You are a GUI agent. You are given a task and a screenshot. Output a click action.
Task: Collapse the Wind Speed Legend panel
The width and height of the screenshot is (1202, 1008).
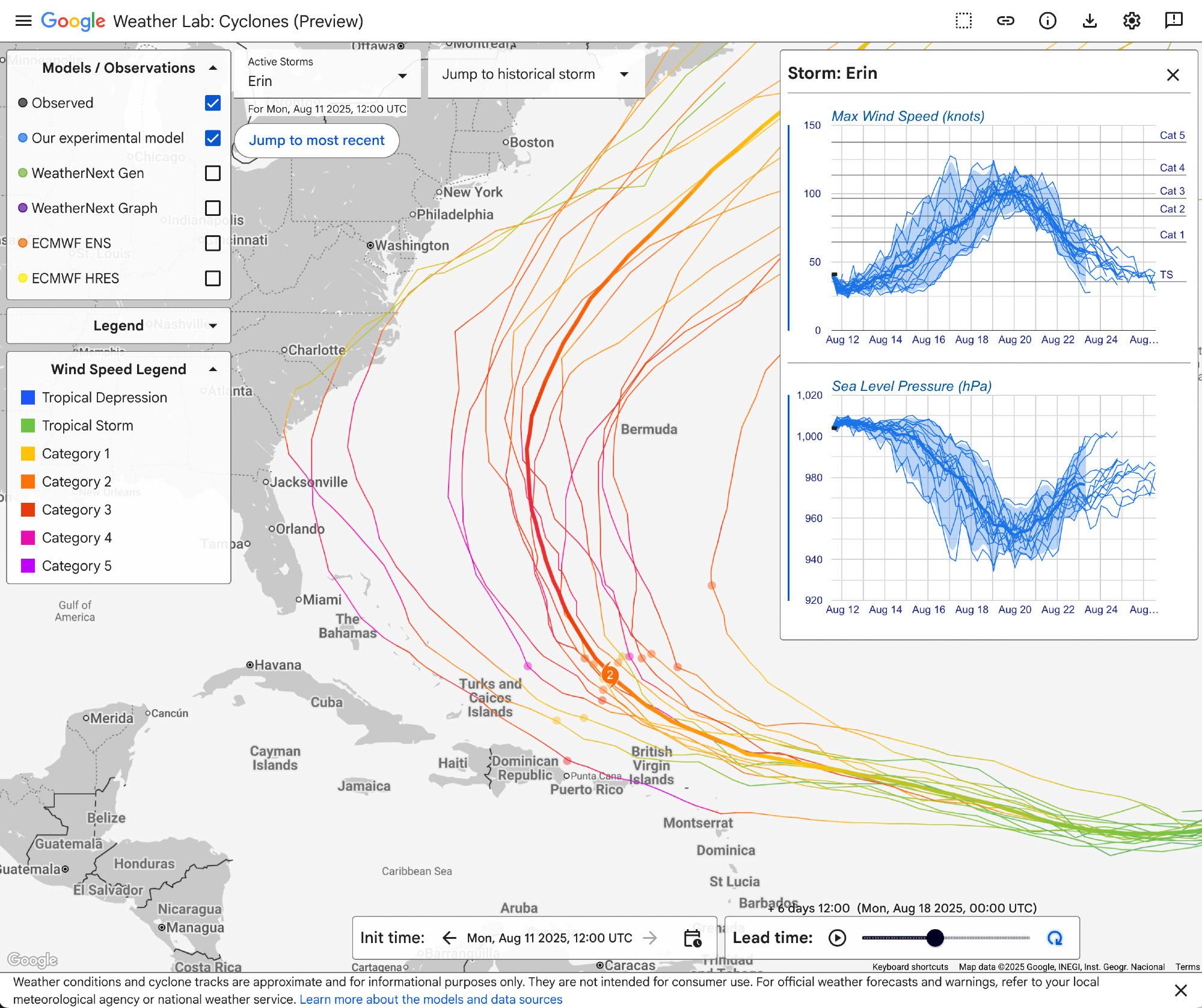coord(213,369)
